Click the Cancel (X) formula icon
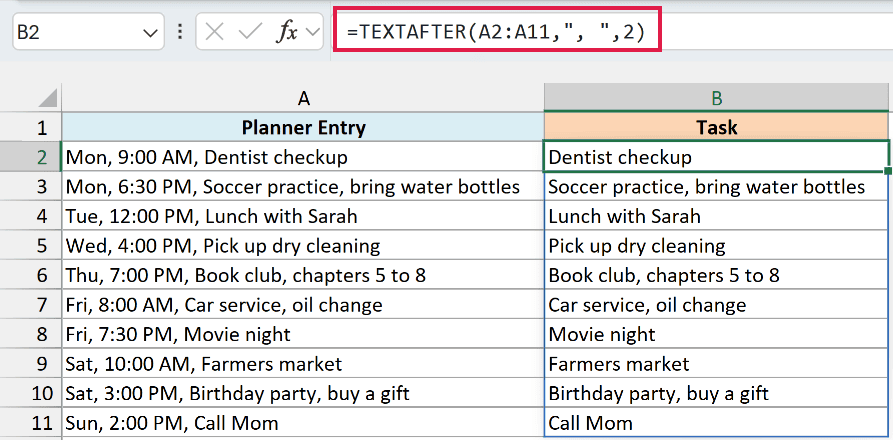Image resolution: width=893 pixels, height=440 pixels. (x=214, y=32)
